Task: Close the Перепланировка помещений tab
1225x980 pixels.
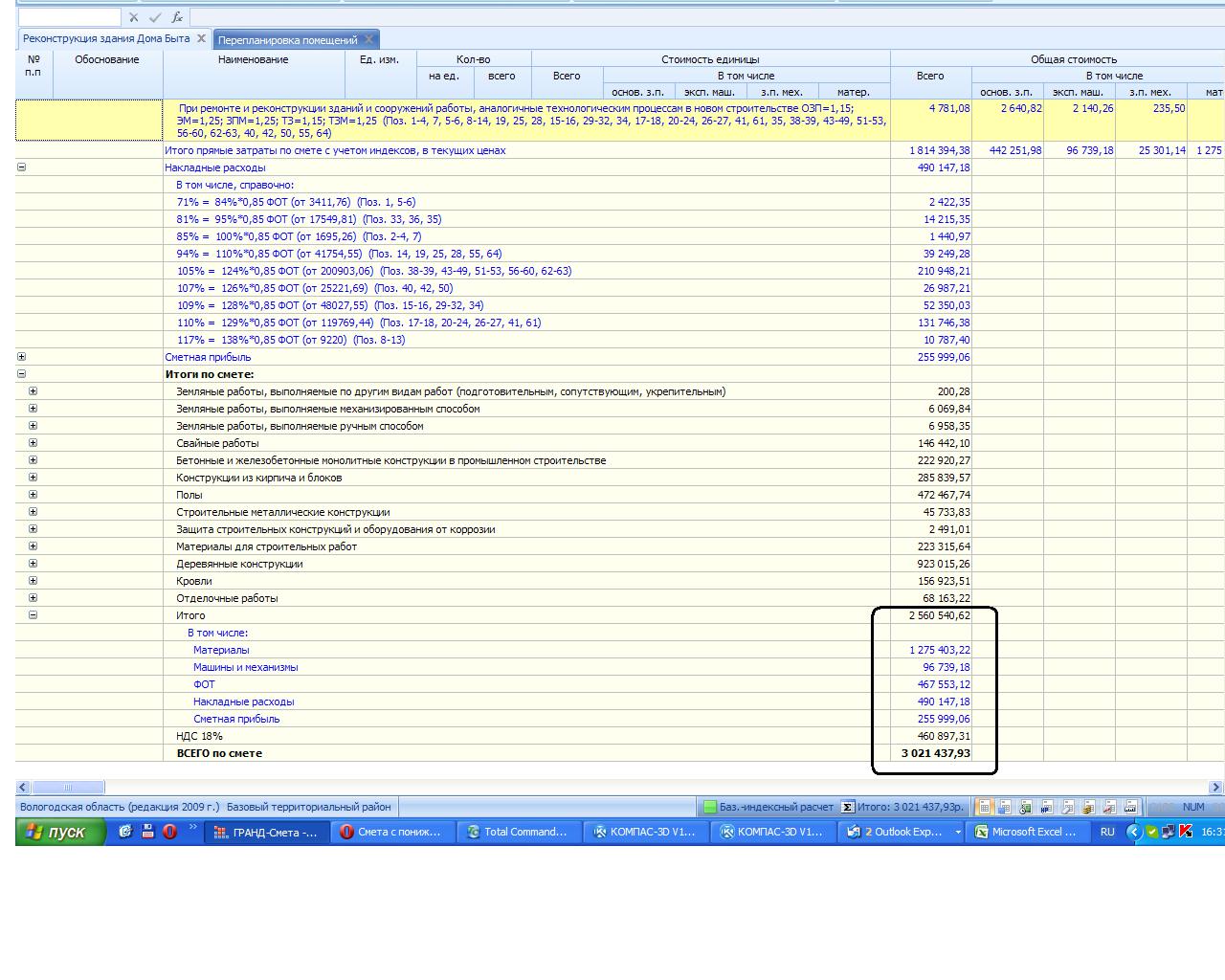Action: coord(368,40)
